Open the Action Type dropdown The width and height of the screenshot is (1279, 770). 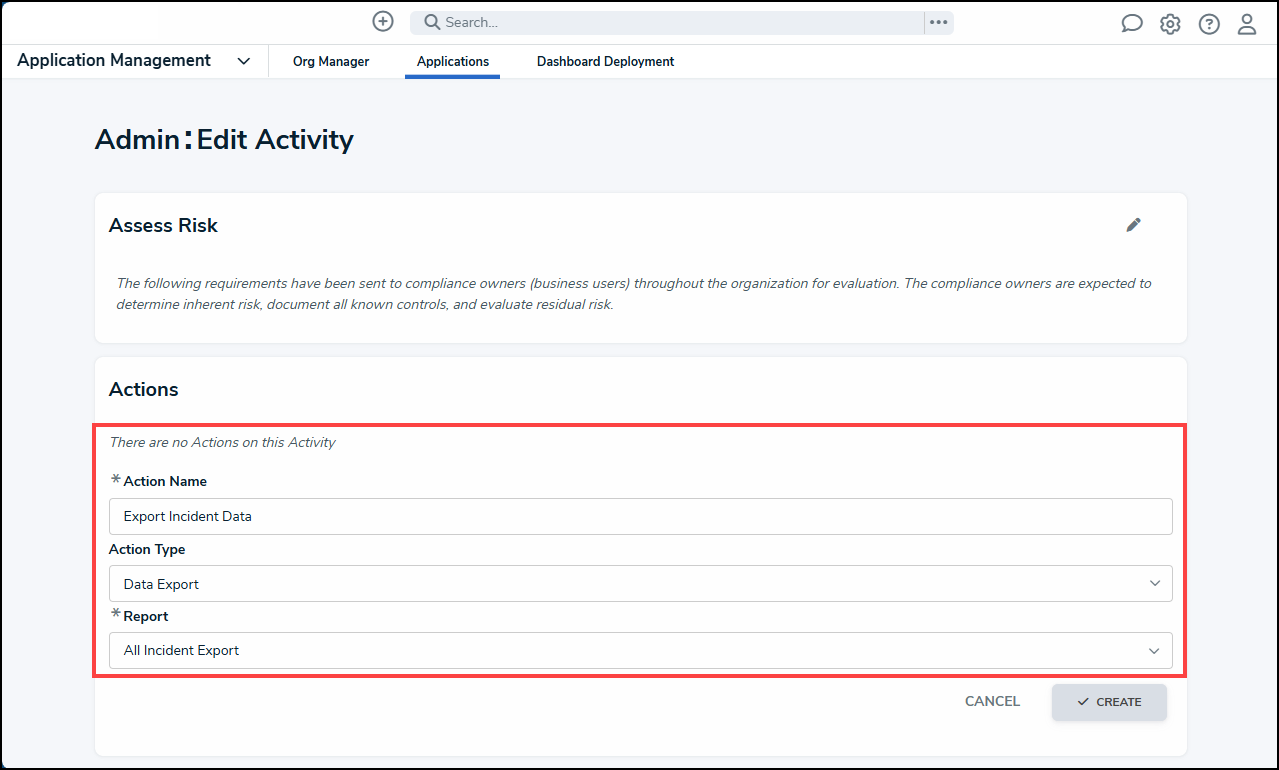640,584
